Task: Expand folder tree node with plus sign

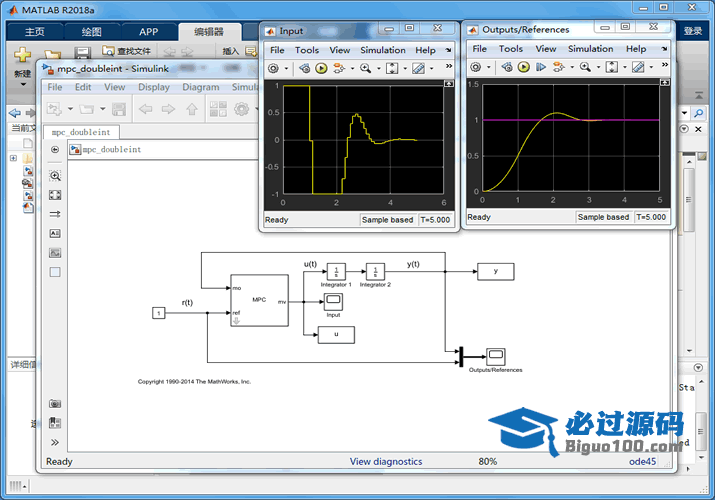Action: point(13,158)
